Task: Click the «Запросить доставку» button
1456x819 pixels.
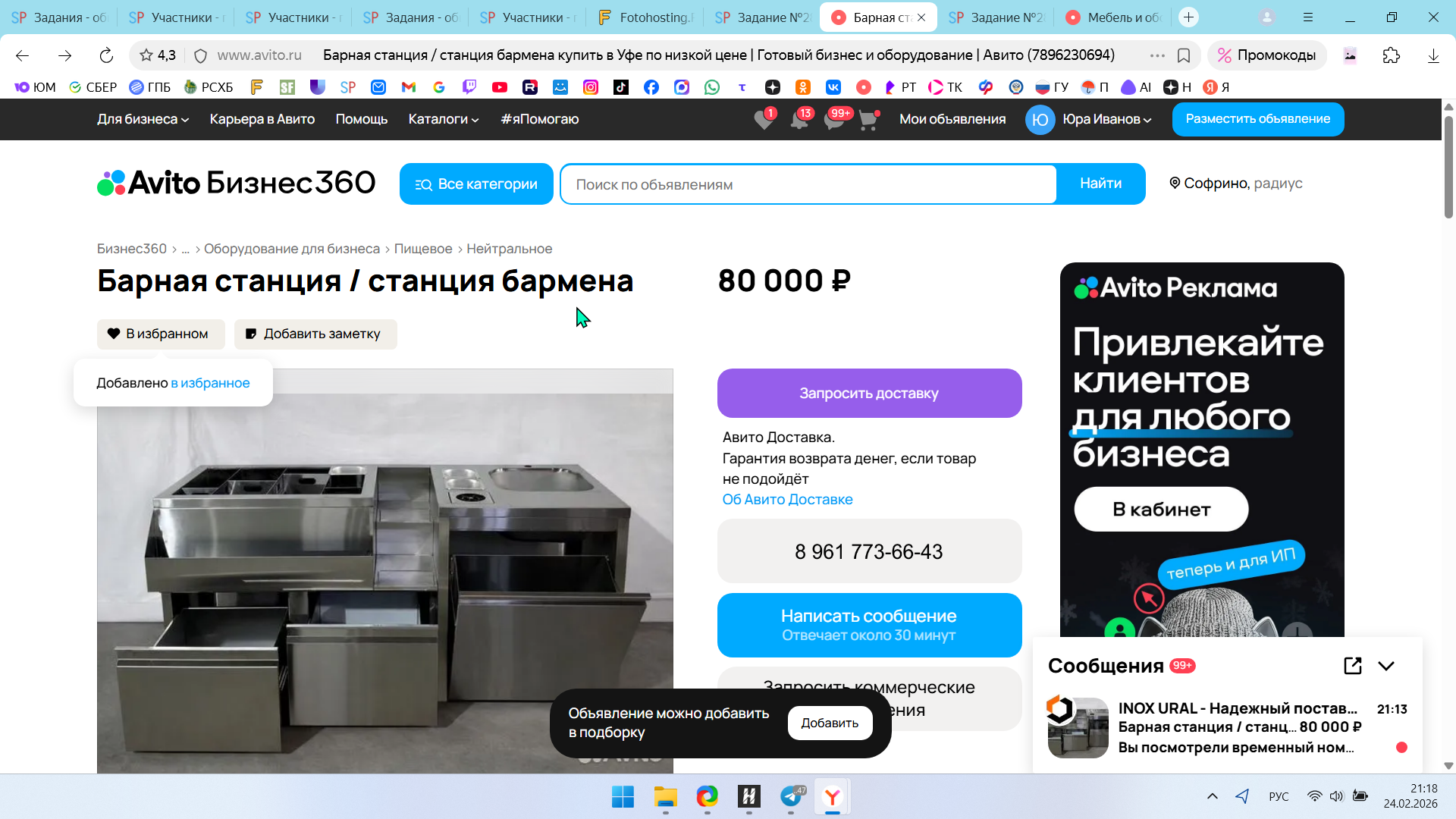Action: 869,393
